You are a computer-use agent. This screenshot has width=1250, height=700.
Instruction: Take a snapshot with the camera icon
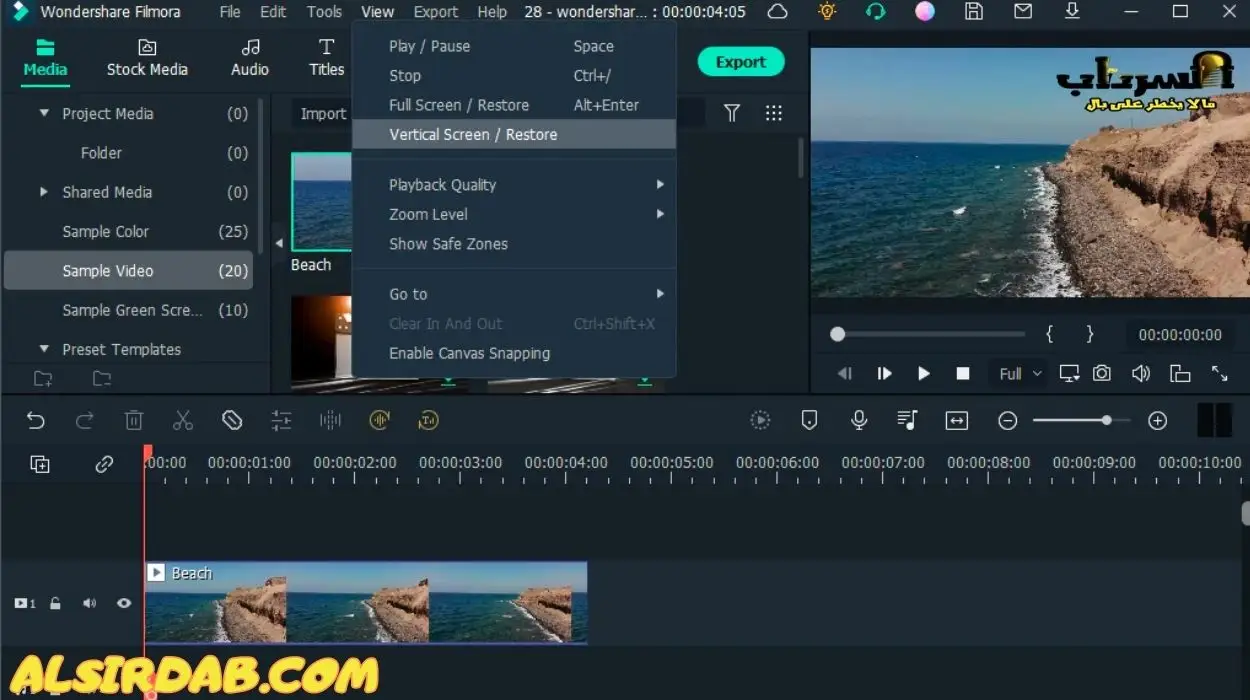pos(1102,373)
